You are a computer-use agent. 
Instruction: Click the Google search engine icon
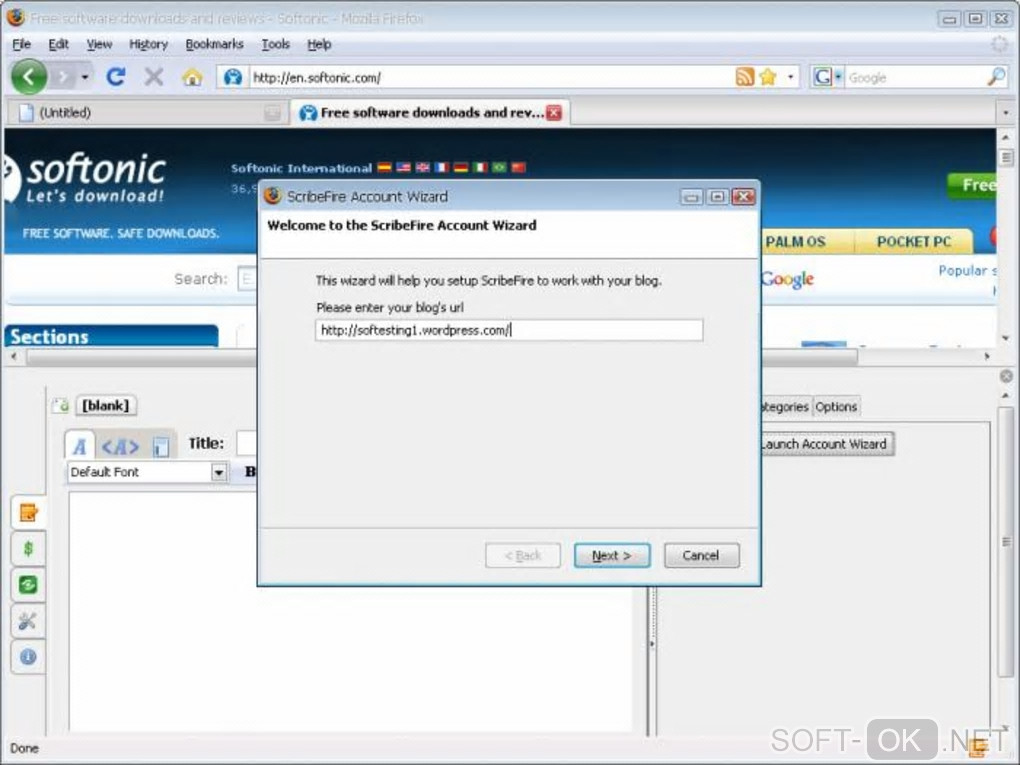coord(822,77)
